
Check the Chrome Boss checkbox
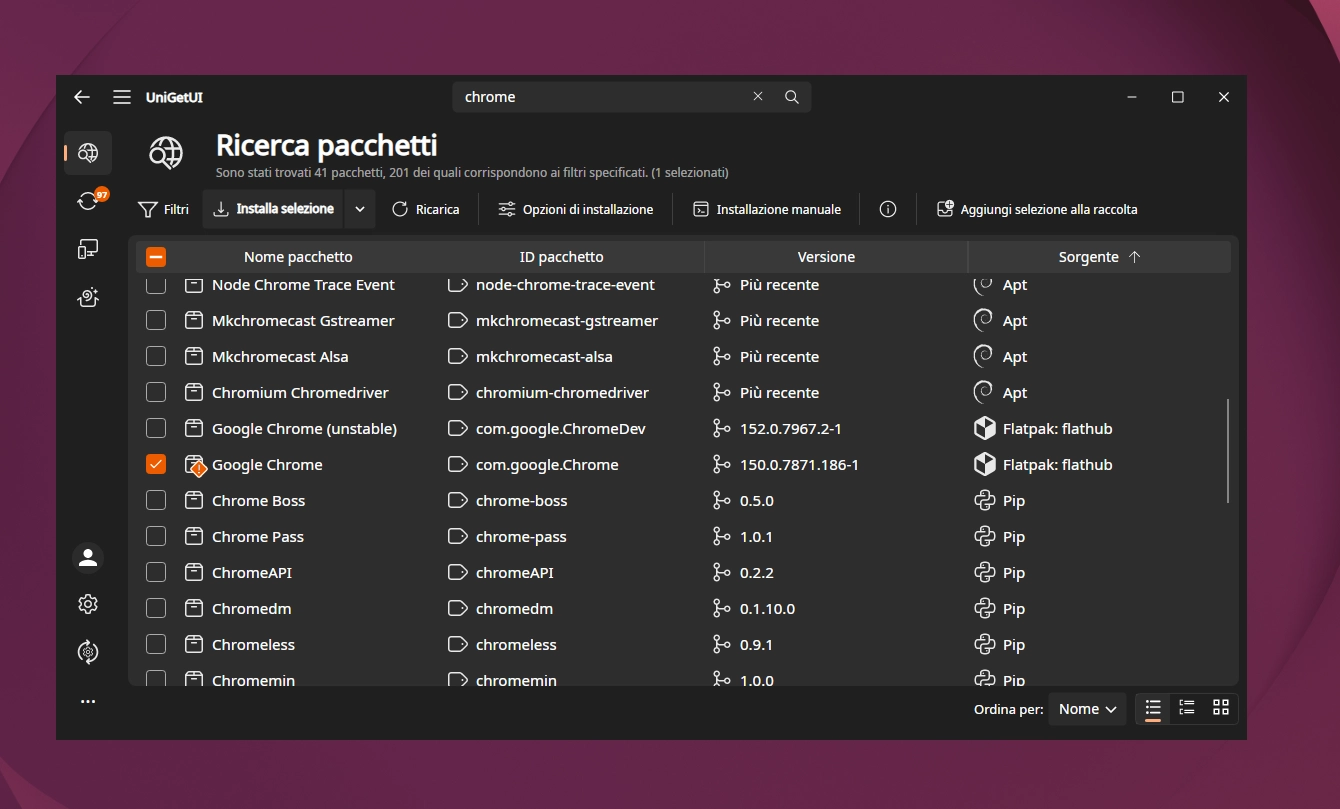point(156,501)
